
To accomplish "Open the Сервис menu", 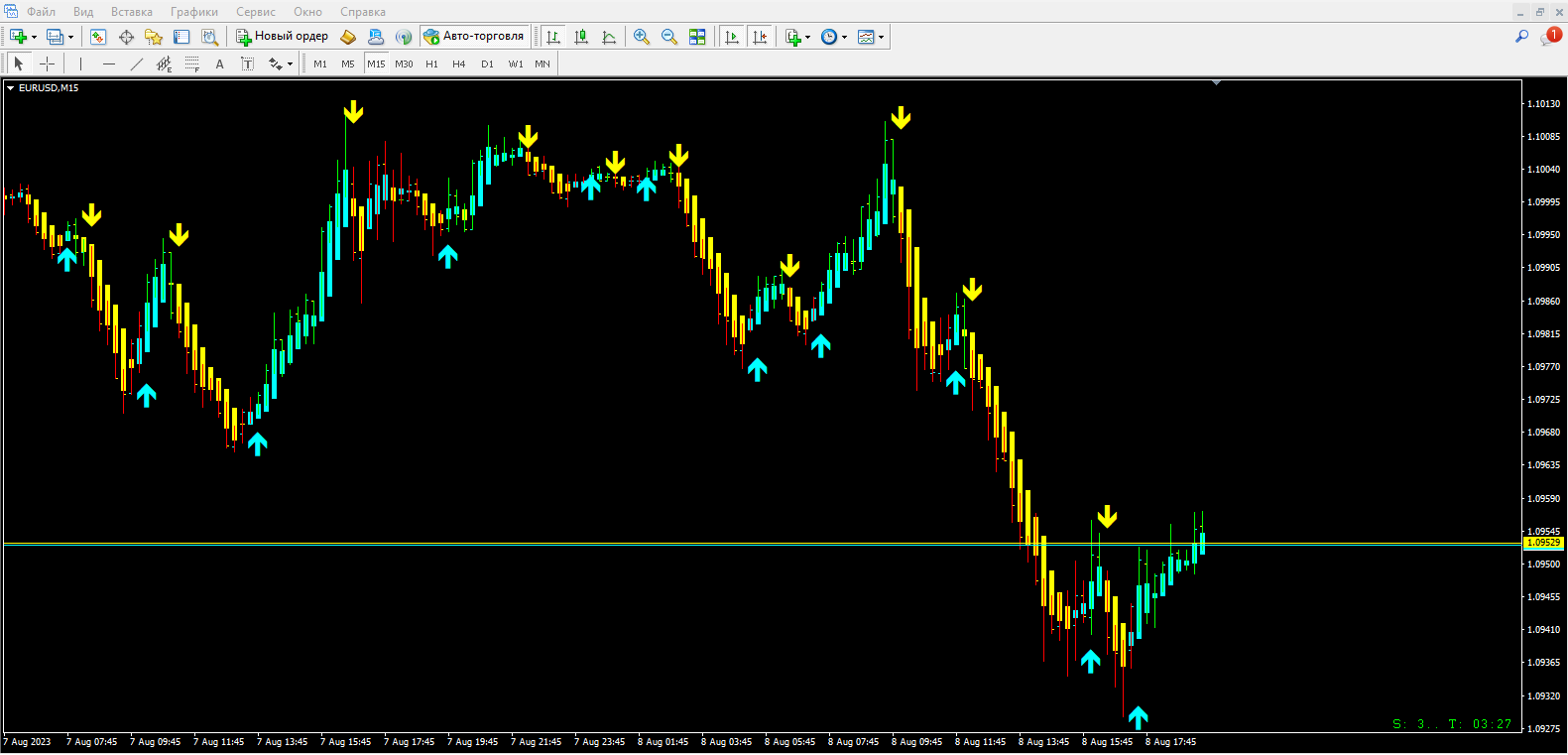I will click(255, 12).
